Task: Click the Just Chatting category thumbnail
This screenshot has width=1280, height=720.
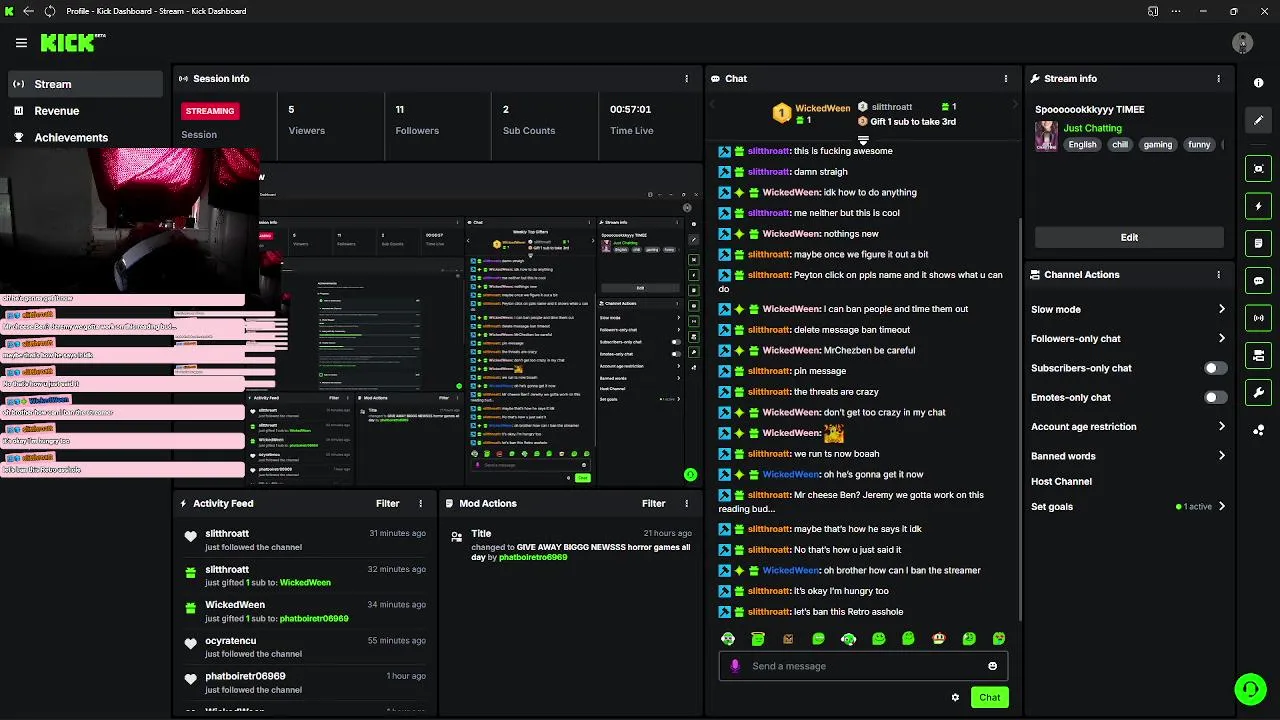Action: coord(1046,136)
